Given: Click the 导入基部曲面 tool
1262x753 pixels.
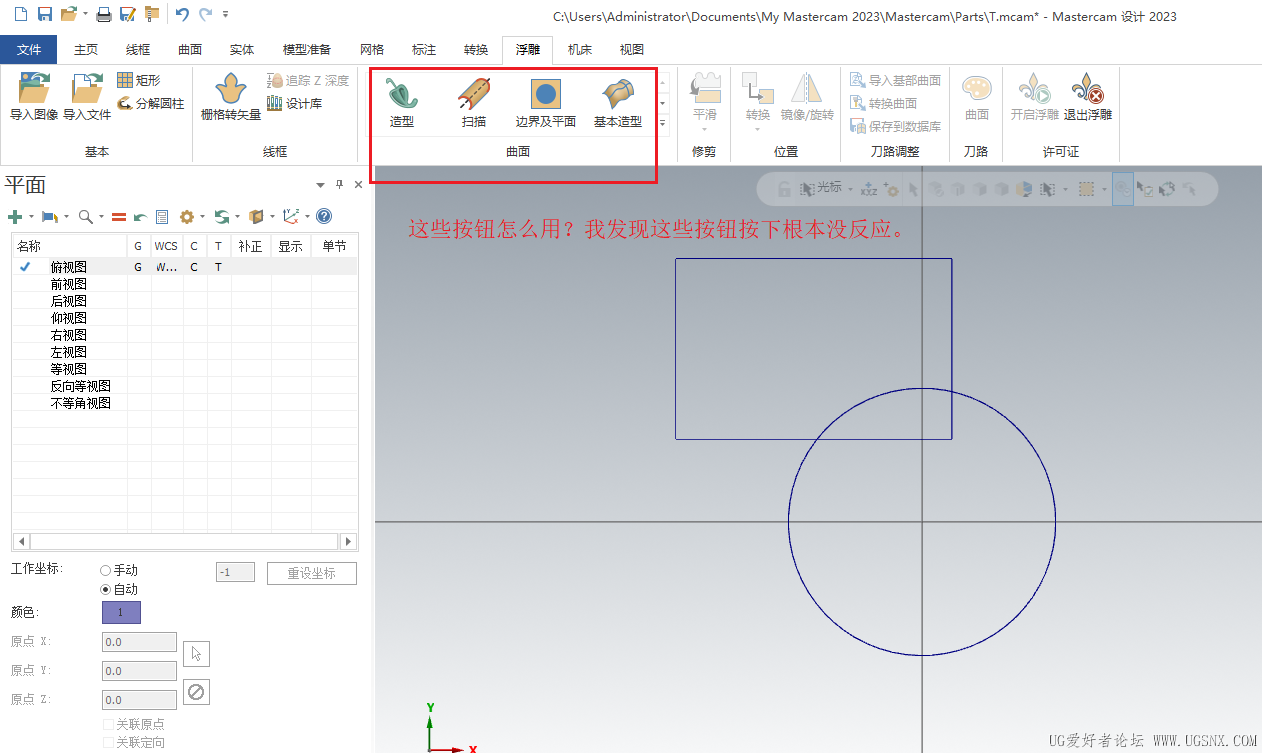Looking at the screenshot, I should click(x=895, y=80).
